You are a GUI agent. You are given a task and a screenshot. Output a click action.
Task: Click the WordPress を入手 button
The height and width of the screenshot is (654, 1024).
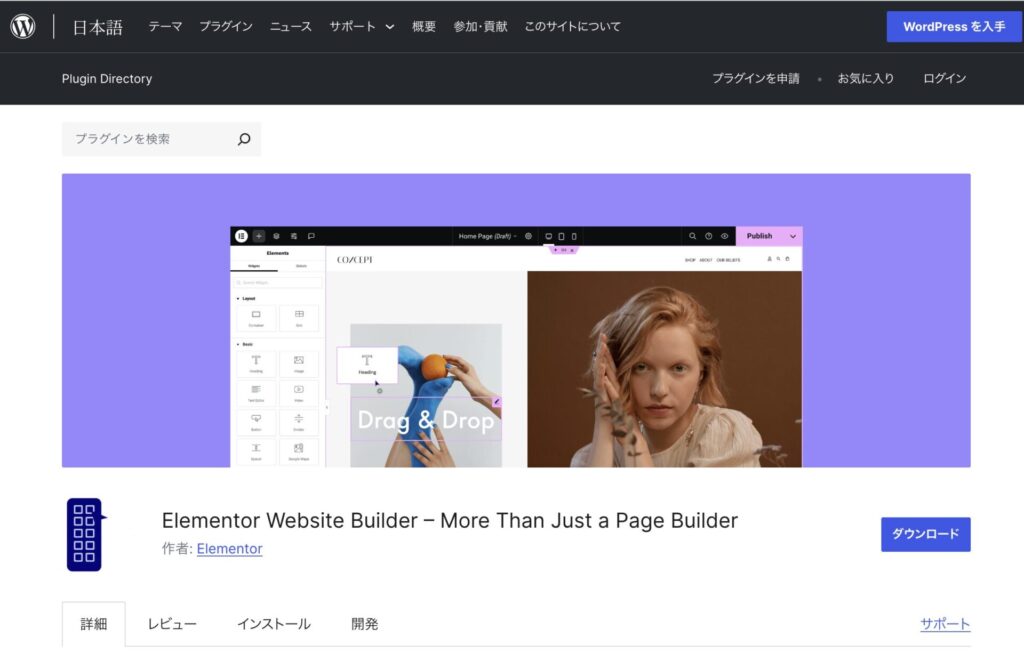point(954,27)
